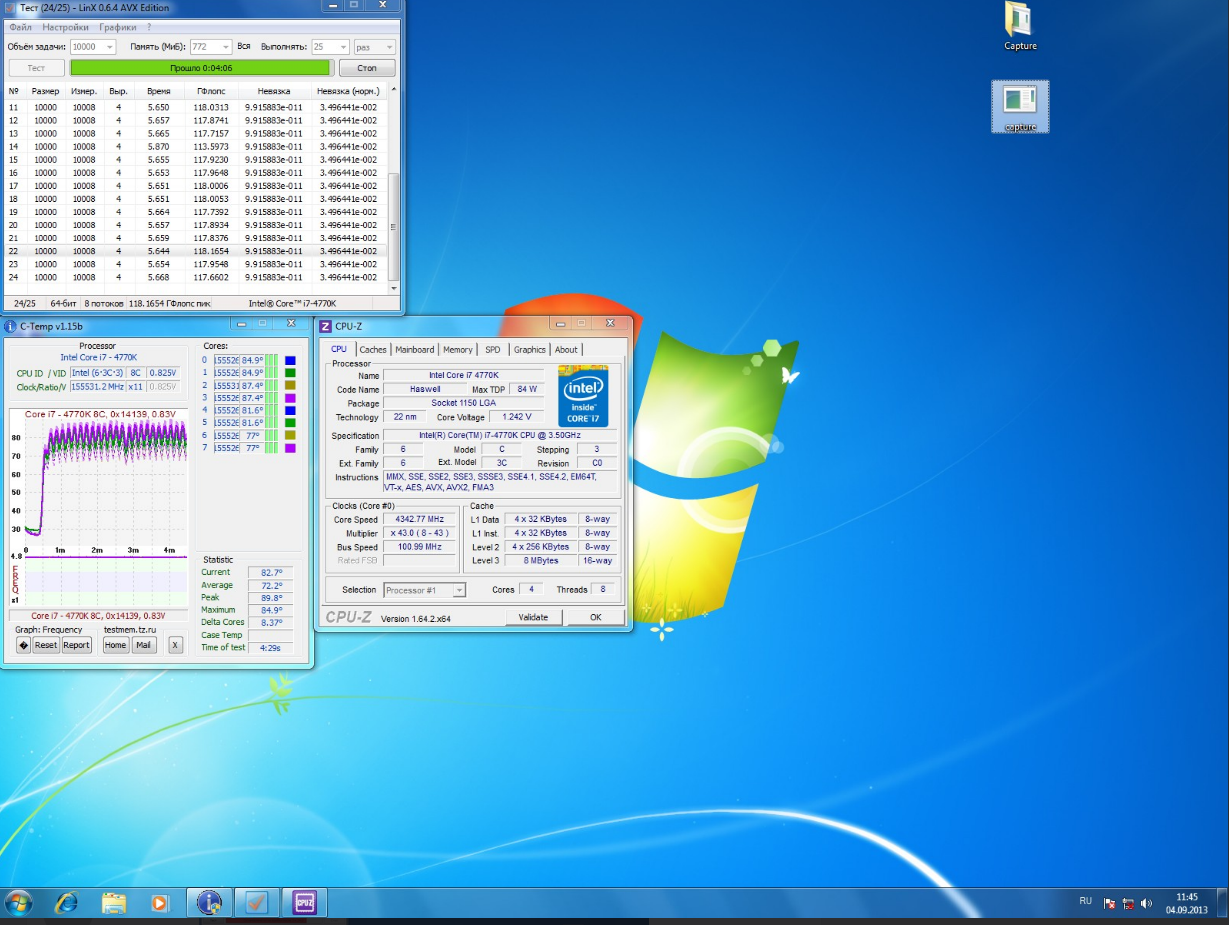Open the Графики menu in LinX
Viewport: 1229px width, 925px height.
[118, 27]
